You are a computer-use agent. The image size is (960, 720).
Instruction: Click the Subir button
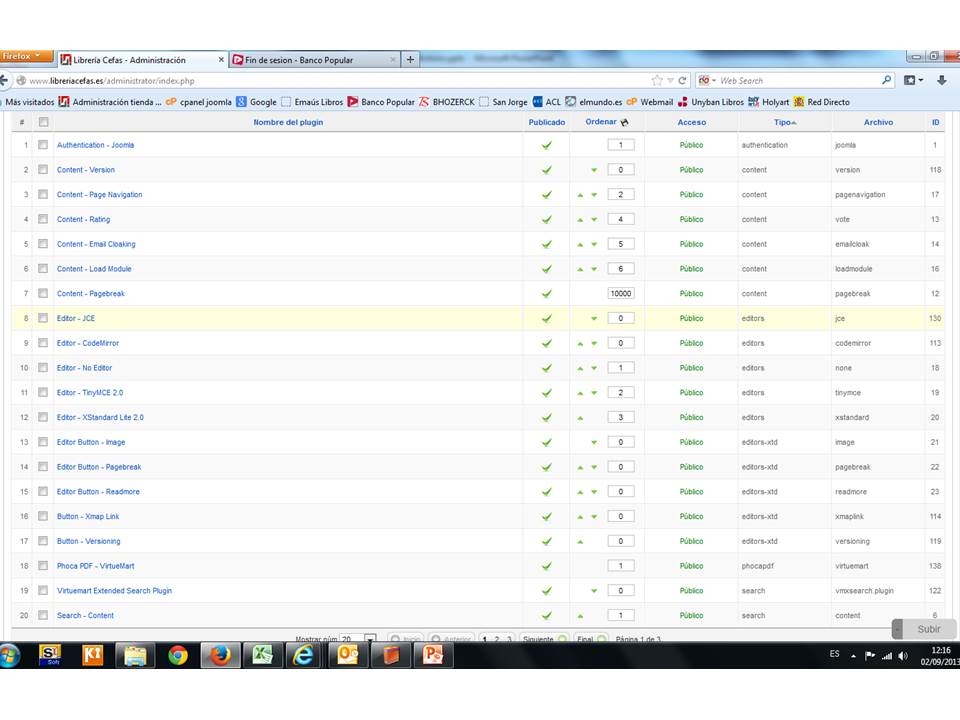[924, 629]
